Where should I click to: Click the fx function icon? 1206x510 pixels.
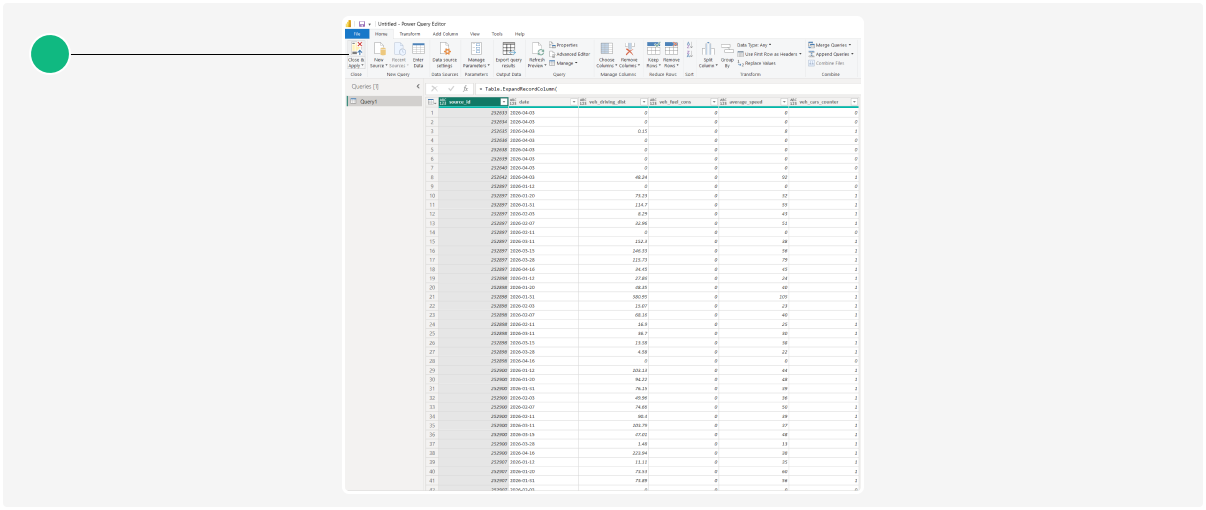[465, 89]
